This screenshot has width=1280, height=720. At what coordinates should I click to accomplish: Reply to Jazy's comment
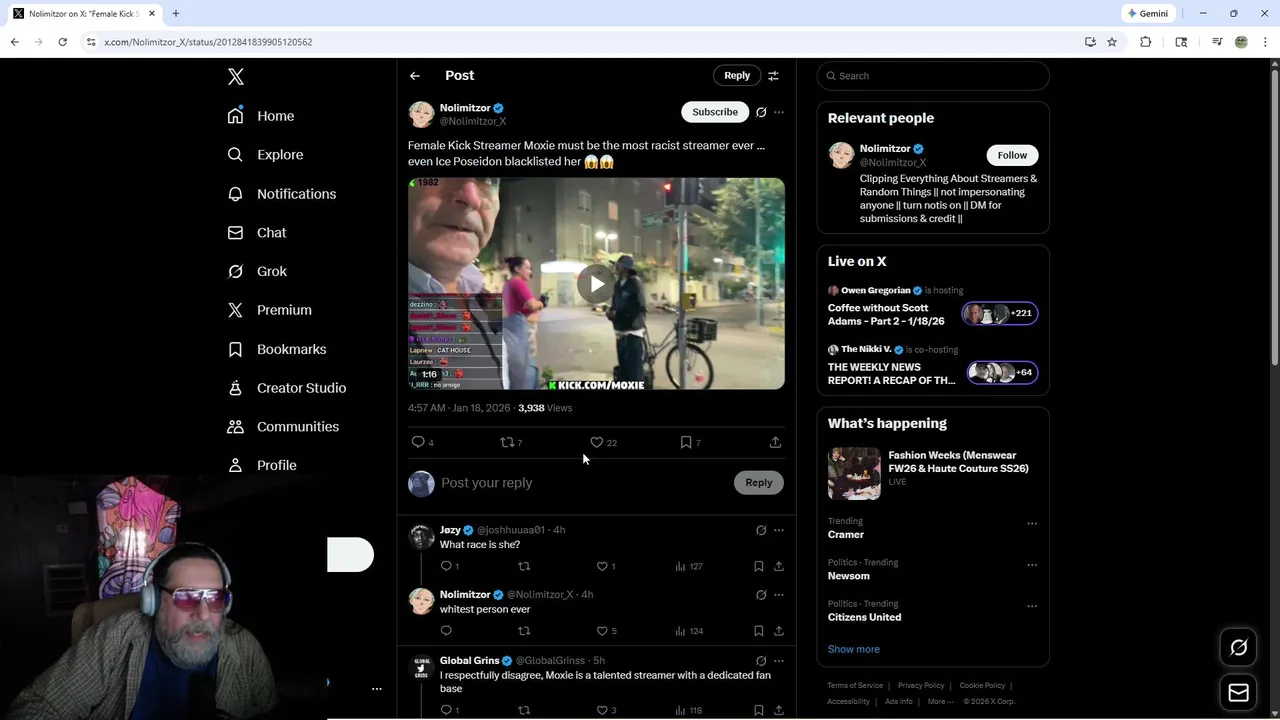coord(446,566)
